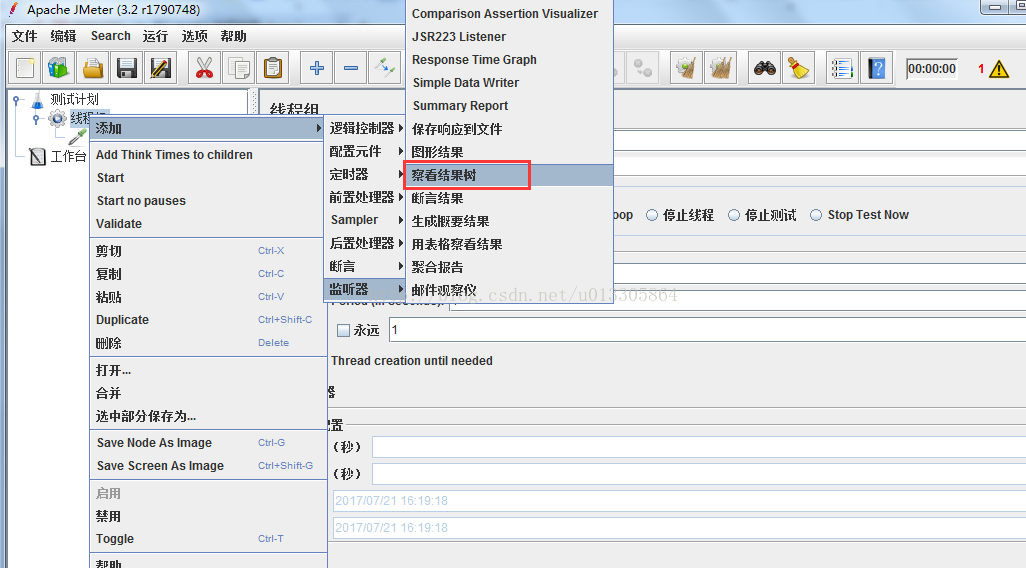1026x568 pixels.
Task: Choose 用表格察看结果 listener
Action: tap(509, 244)
